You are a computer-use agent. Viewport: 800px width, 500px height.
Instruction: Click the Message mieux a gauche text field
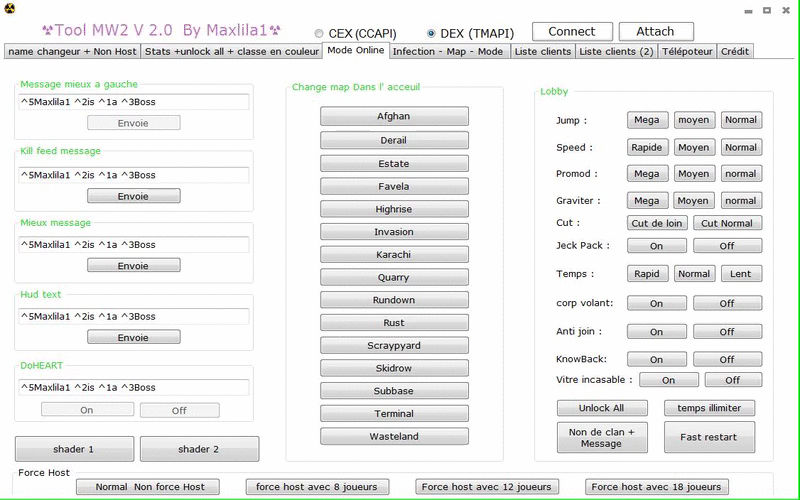pos(134,102)
